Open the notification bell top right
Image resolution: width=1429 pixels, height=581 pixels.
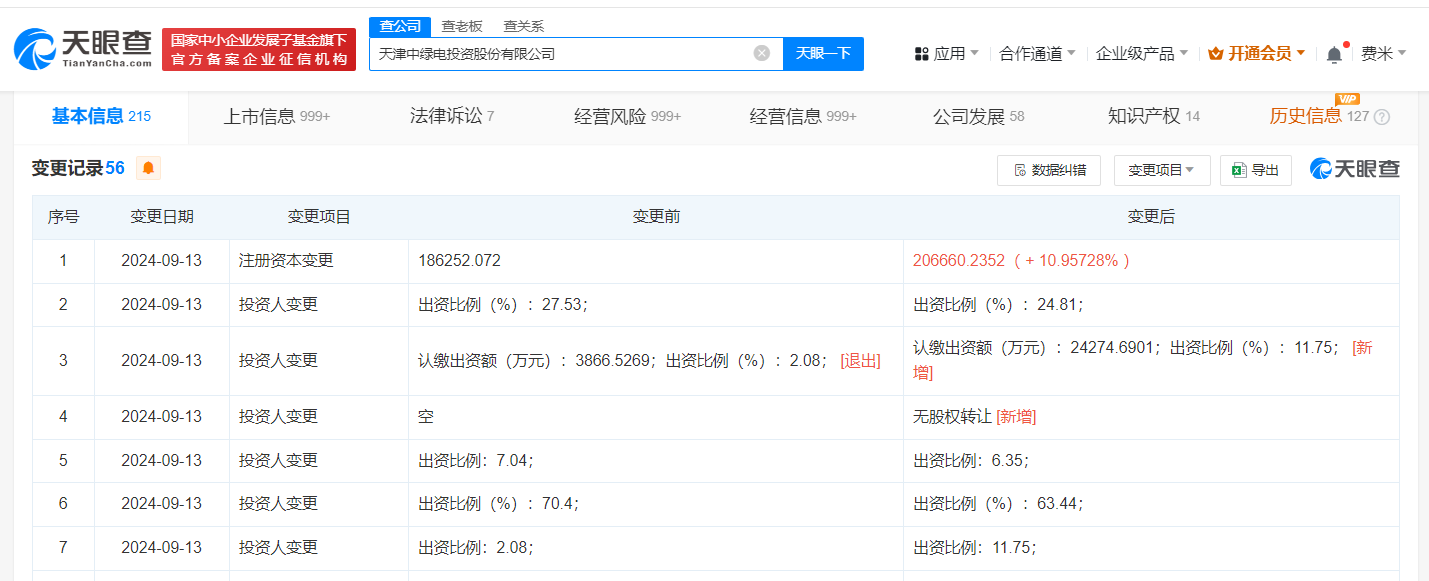click(x=1333, y=53)
